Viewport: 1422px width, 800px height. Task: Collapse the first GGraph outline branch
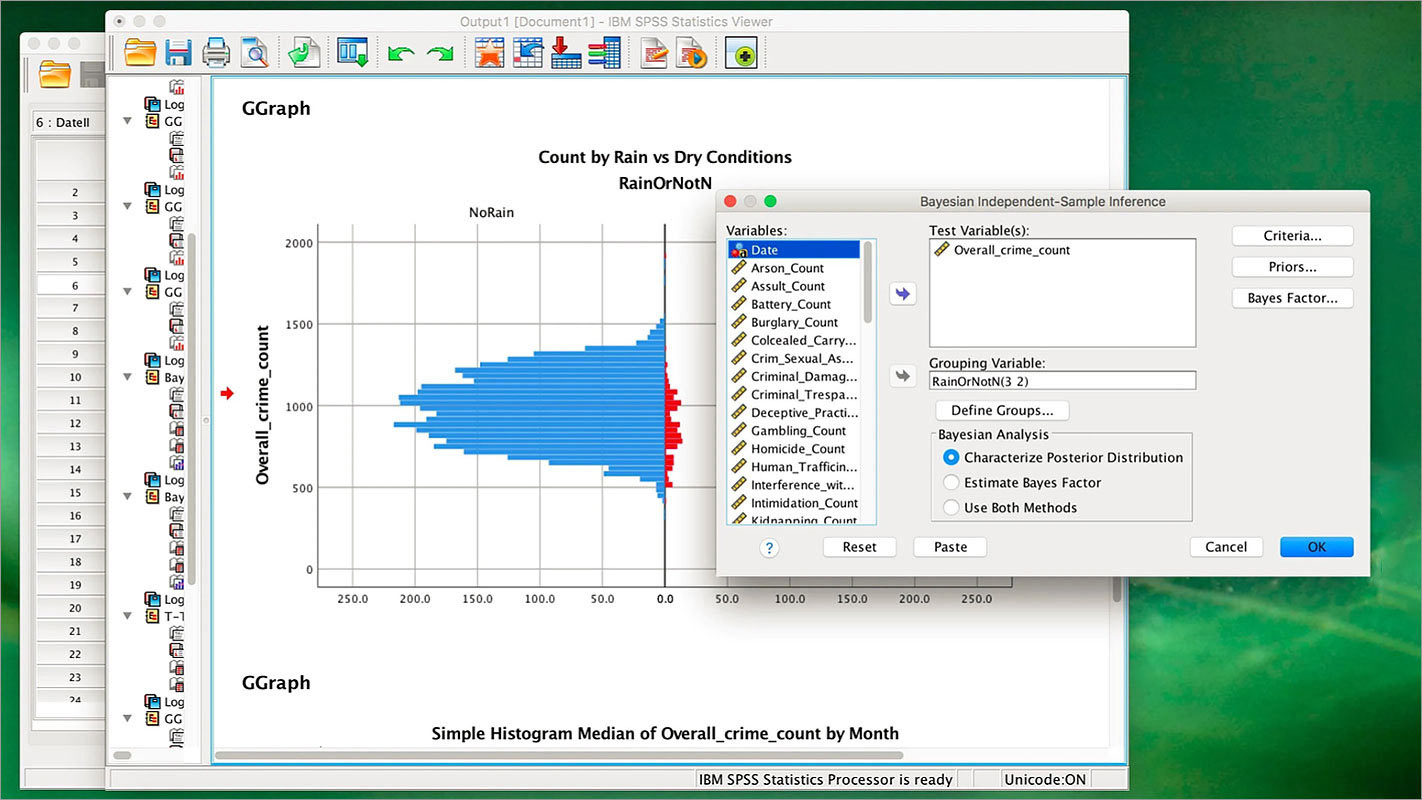click(127, 121)
